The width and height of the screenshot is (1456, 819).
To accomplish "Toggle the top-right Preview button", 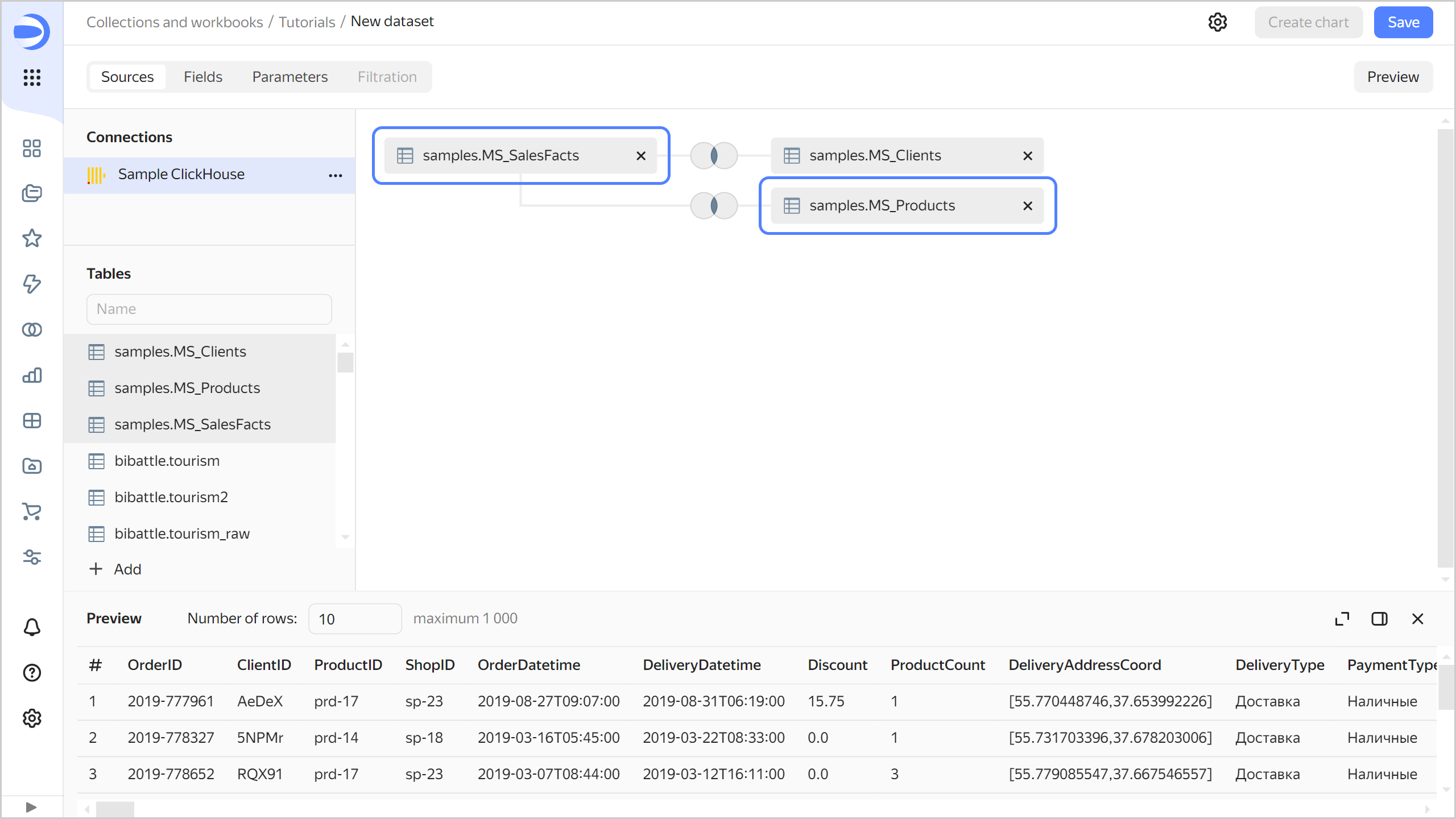I will [1393, 77].
